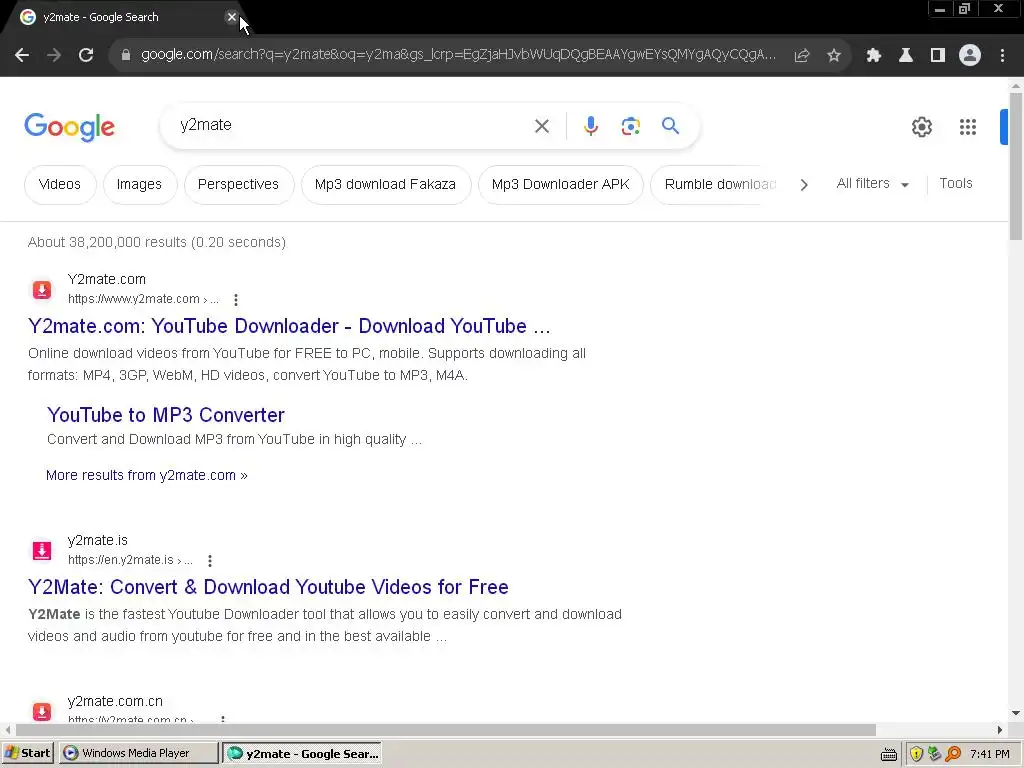The height and width of the screenshot is (768, 1024).
Task: Open YouTube to MP3 Converter sitelink
Action: point(166,415)
